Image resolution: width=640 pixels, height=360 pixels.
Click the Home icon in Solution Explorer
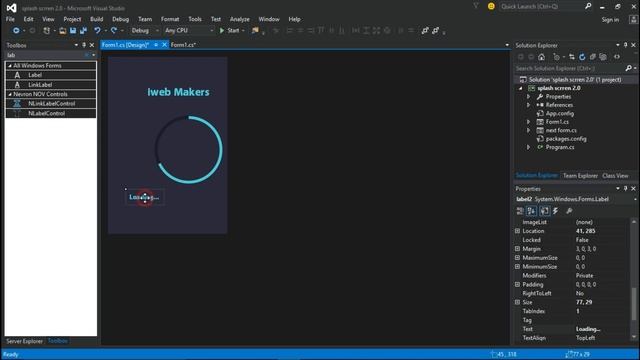coord(542,57)
